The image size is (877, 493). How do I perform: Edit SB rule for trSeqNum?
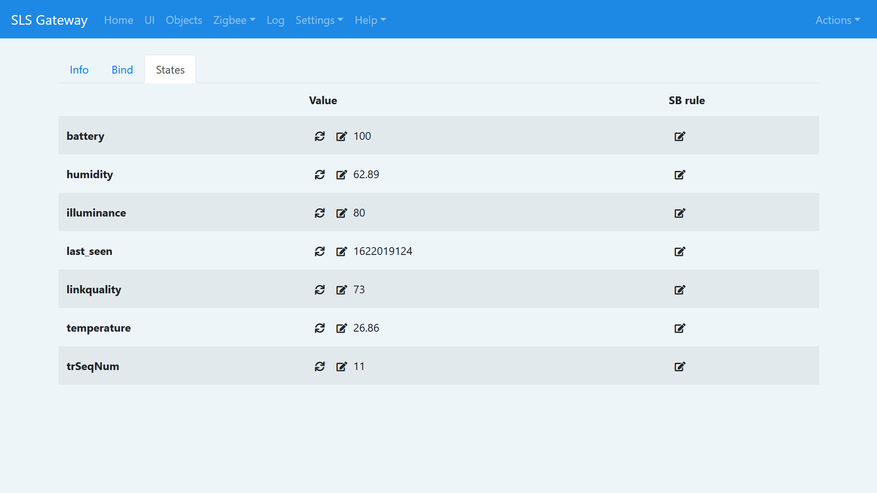click(680, 367)
